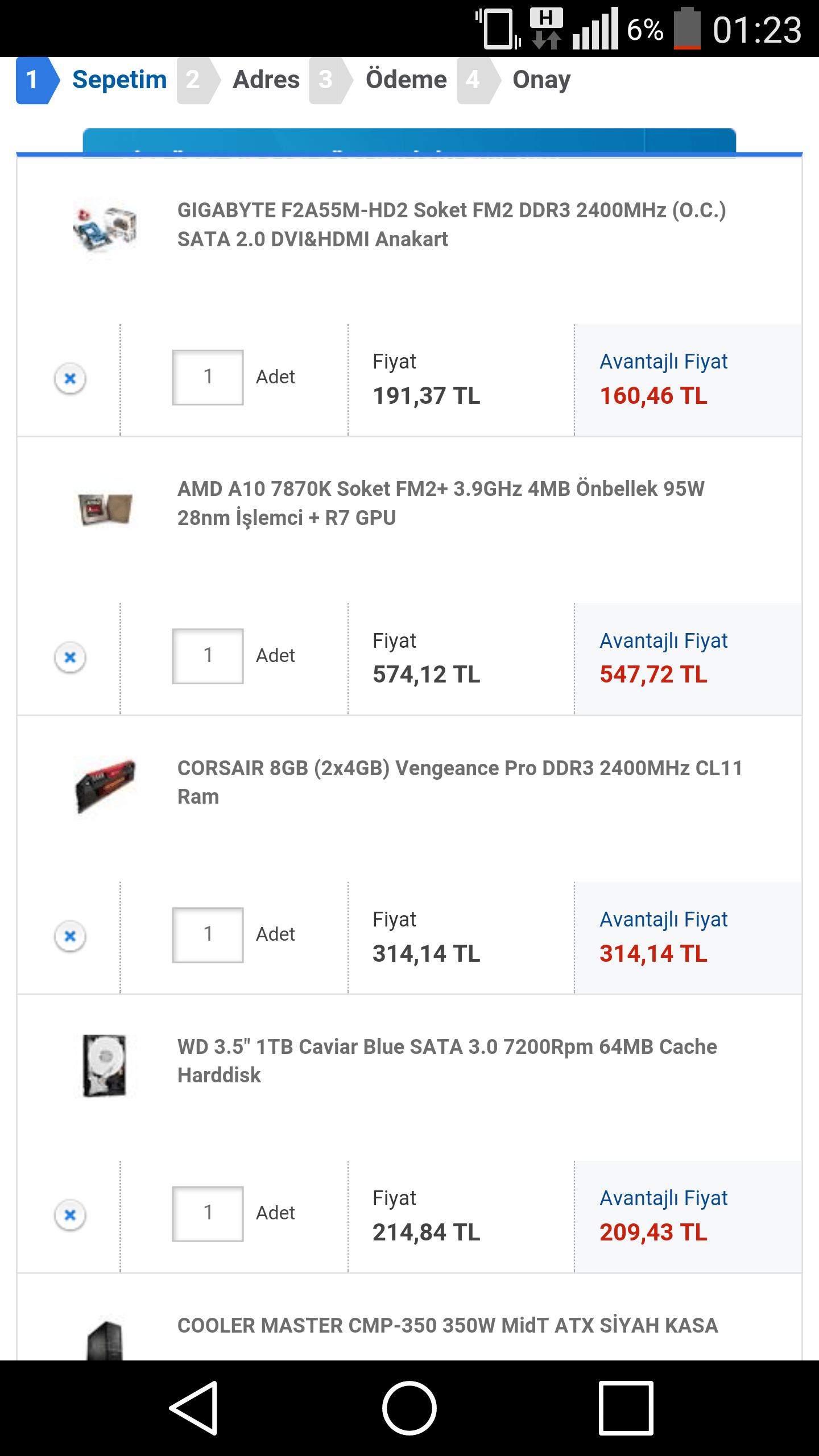Go to the Adres checkout step
This screenshot has height=1456, width=819.
click(266, 80)
